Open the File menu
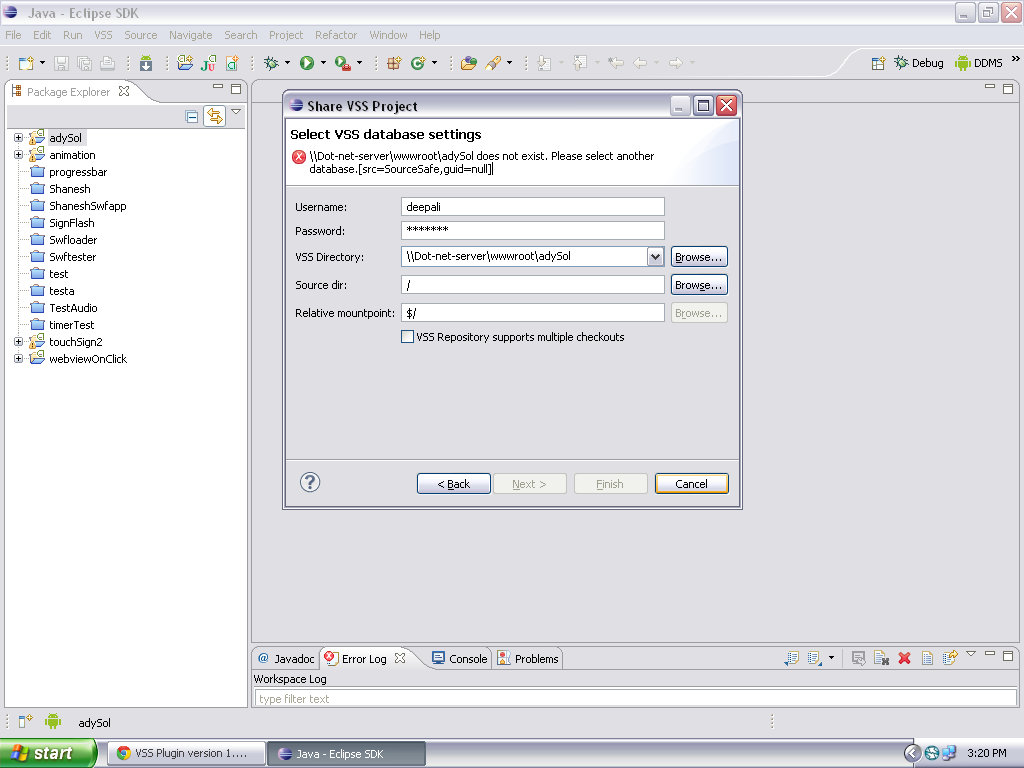The image size is (1024, 768). 13,35
